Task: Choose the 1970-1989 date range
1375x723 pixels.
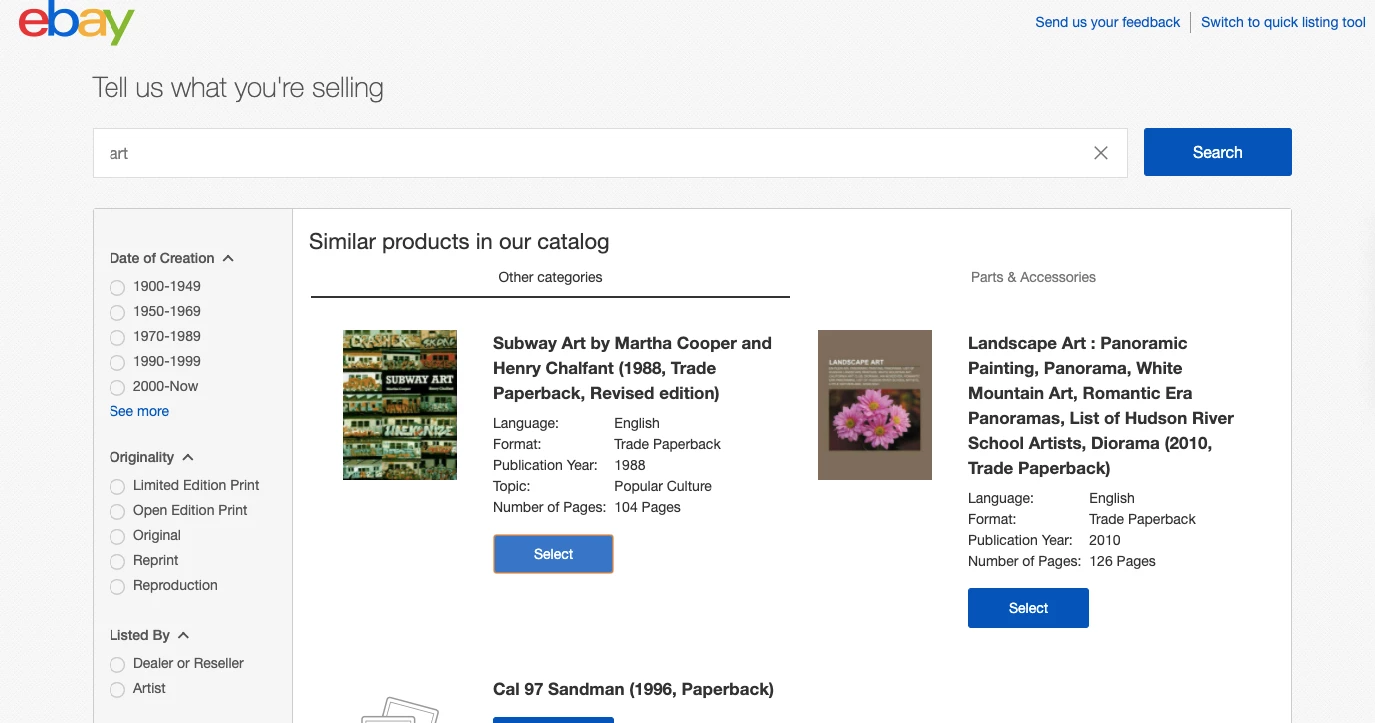Action: click(x=118, y=337)
